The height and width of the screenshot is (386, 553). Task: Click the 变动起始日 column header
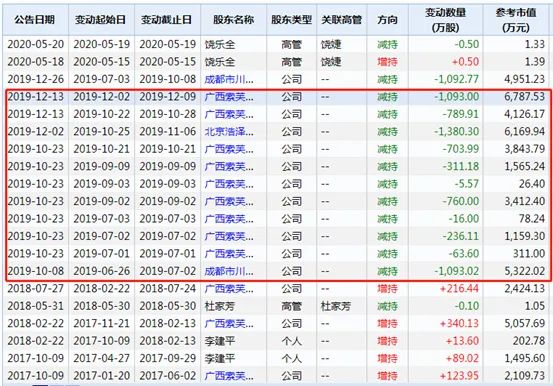coord(101,20)
